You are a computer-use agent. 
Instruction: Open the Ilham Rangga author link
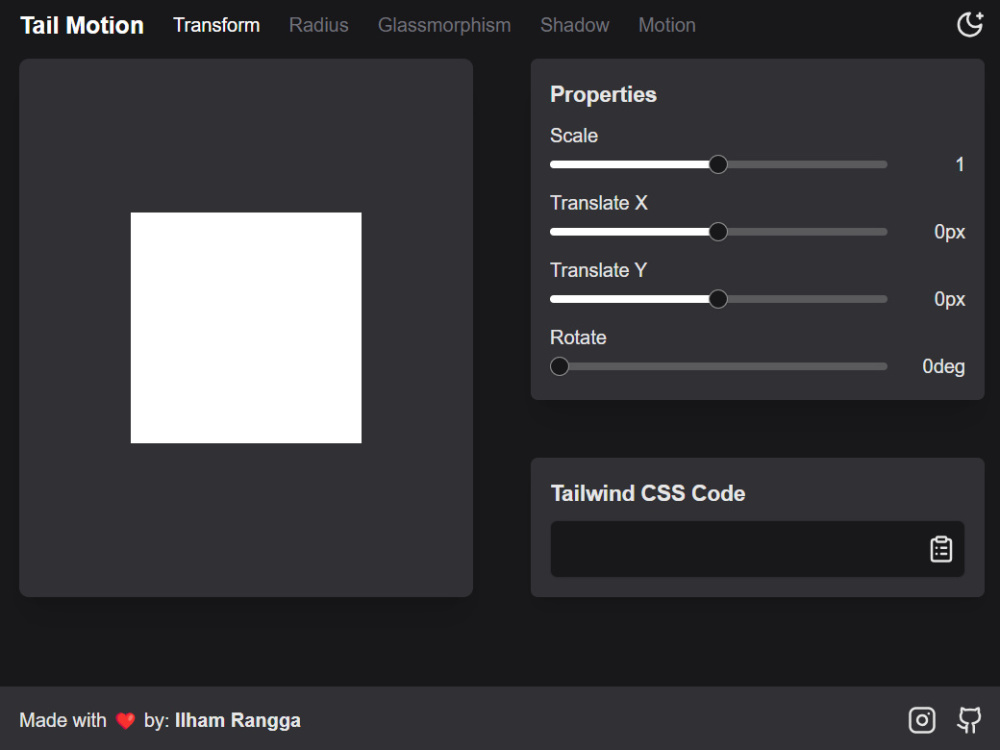coord(237,720)
